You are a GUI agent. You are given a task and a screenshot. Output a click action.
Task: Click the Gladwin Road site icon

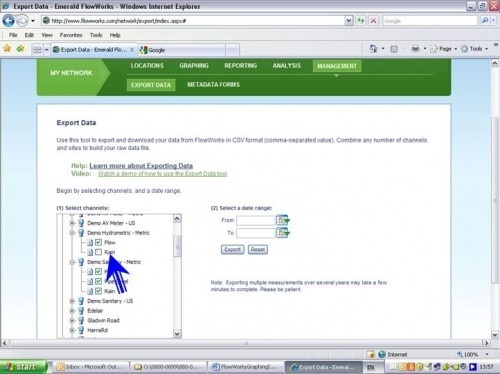pos(81,320)
